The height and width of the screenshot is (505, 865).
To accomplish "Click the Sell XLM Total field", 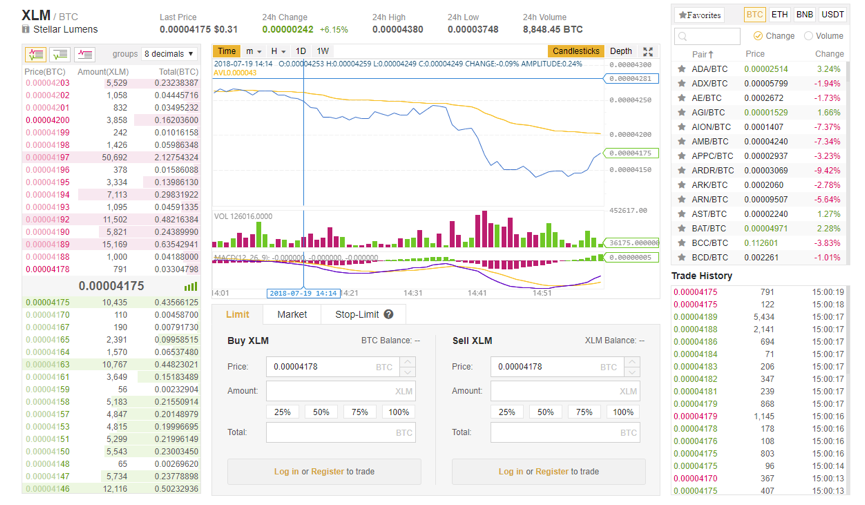I will tap(565, 433).
